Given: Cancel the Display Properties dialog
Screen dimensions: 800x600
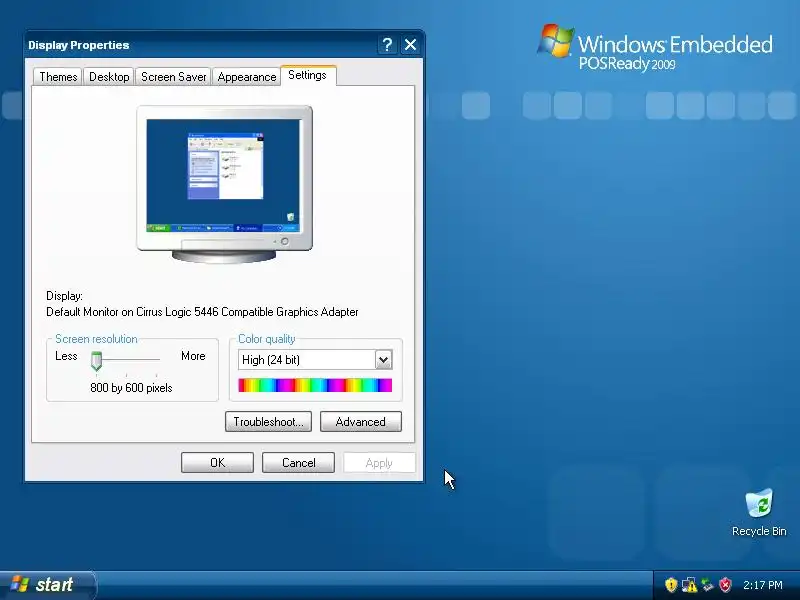Looking at the screenshot, I should click(298, 463).
